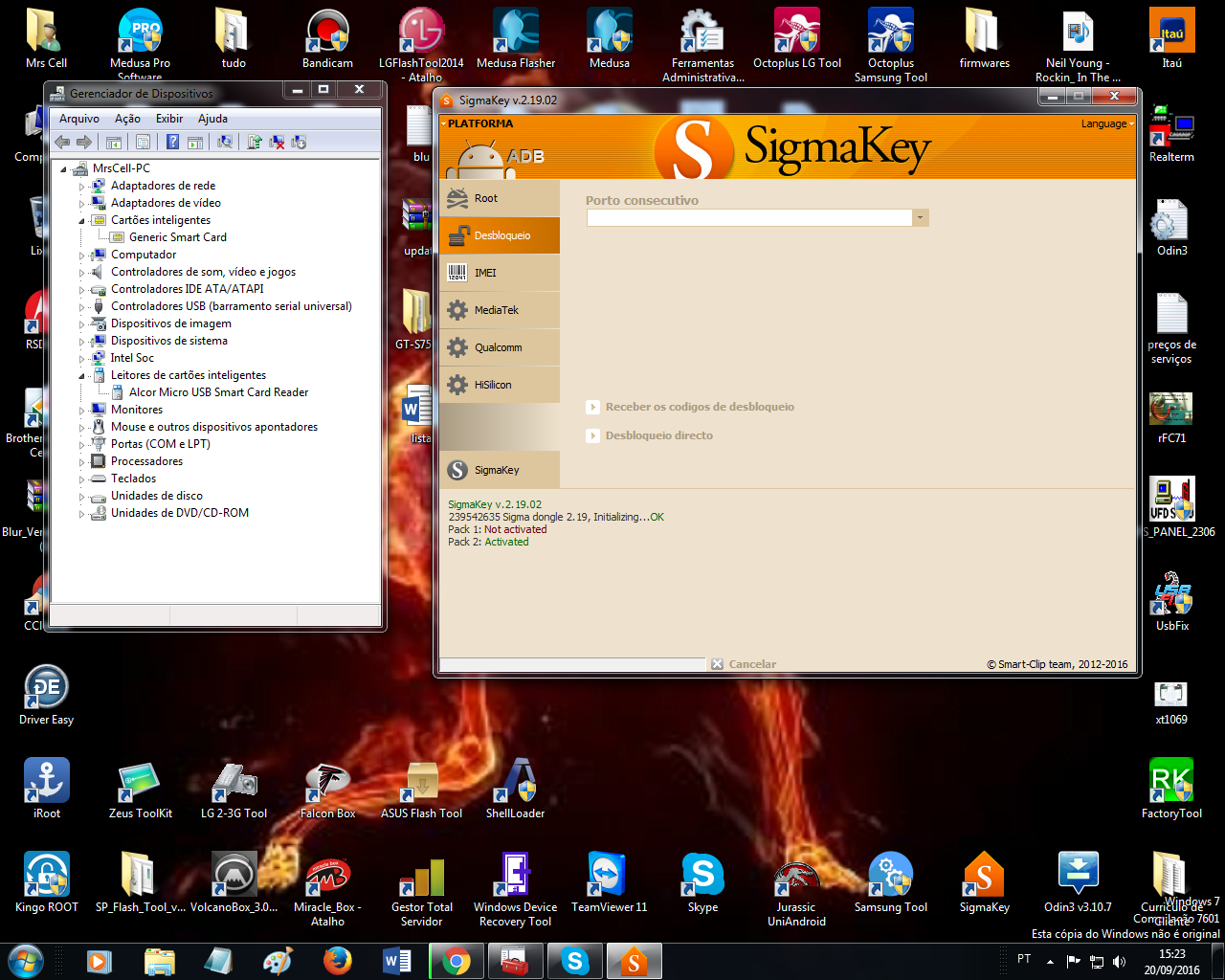Click Forward arrow in Device Manager toolbar

point(84,142)
